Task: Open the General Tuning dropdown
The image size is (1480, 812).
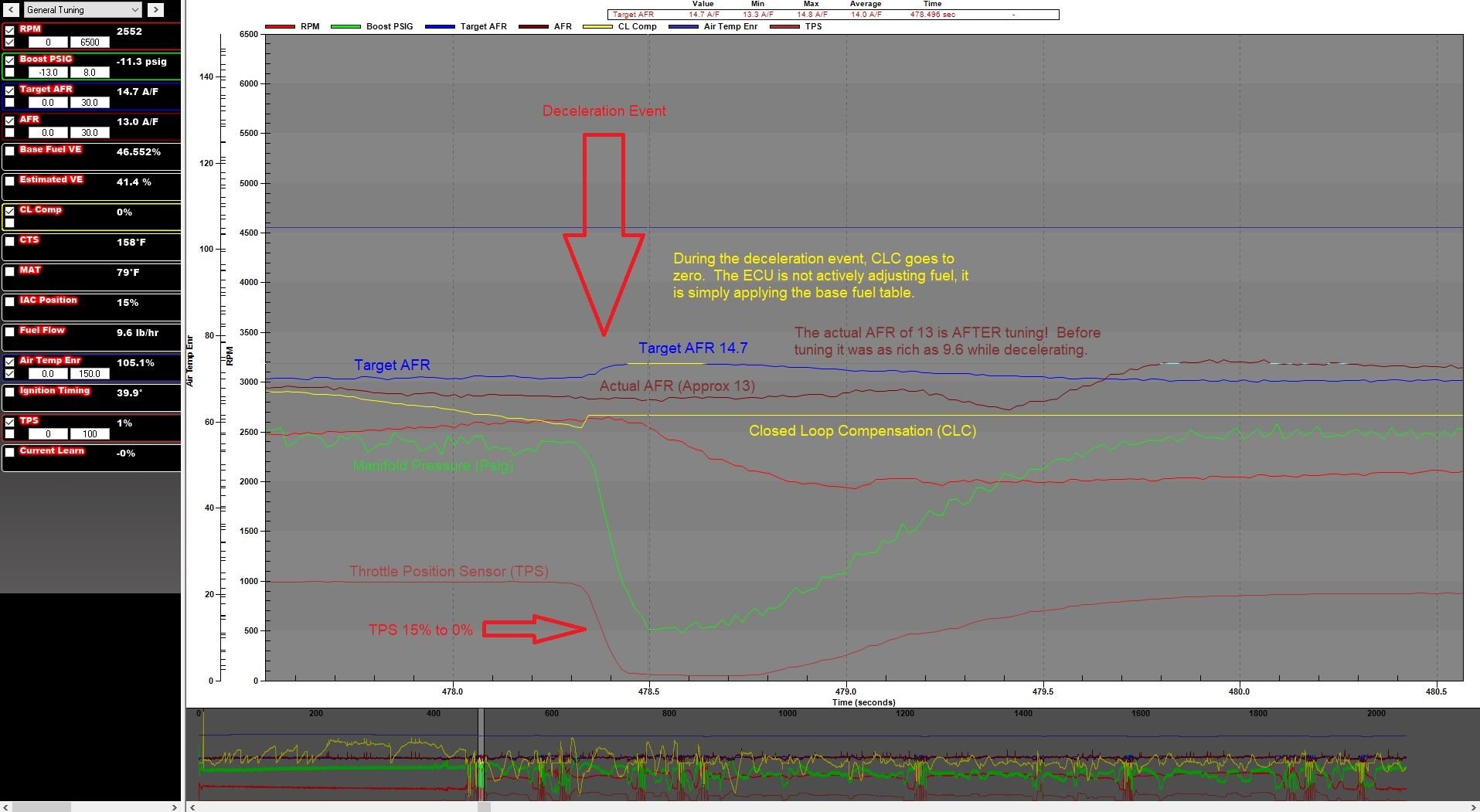Action: pyautogui.click(x=81, y=10)
